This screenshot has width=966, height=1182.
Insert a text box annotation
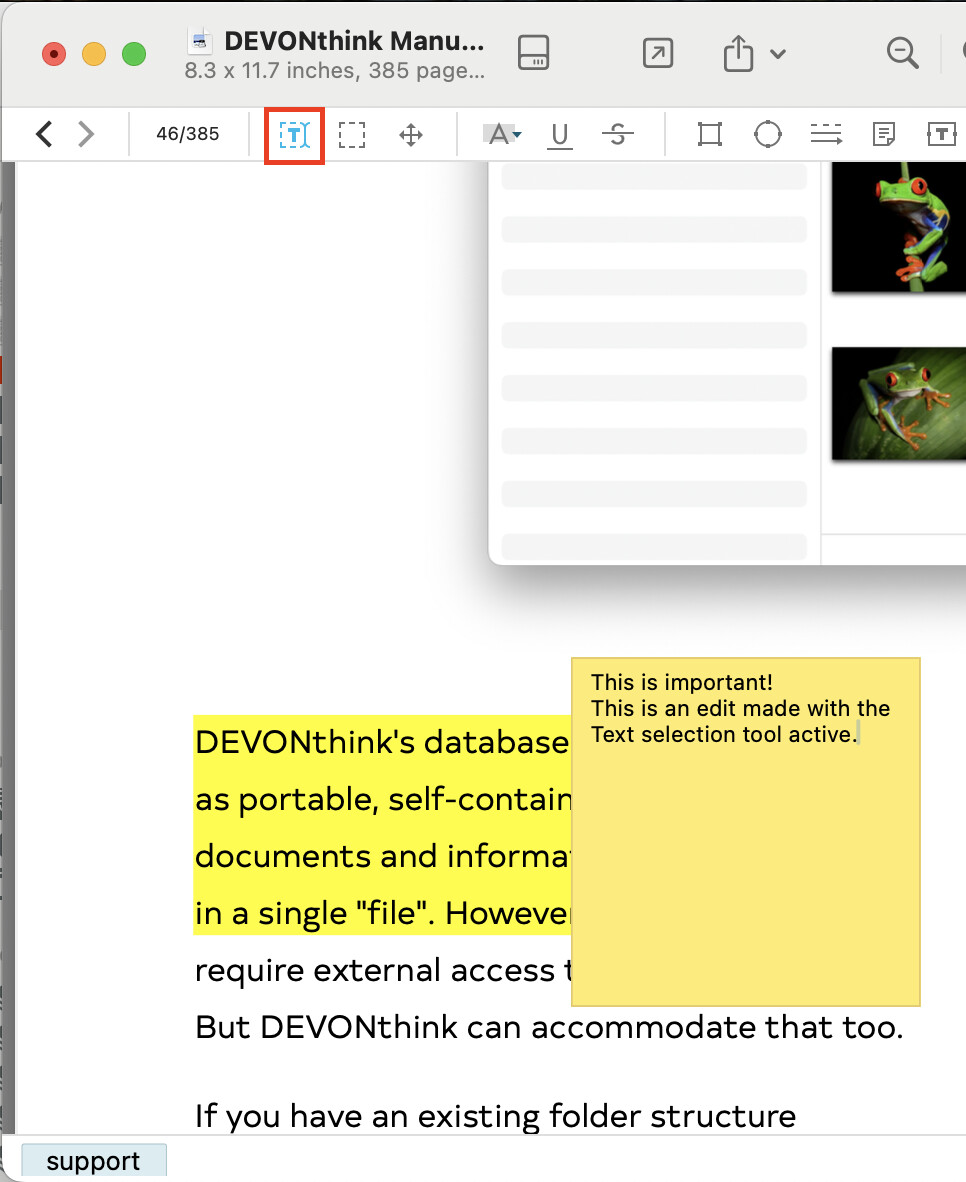point(942,135)
